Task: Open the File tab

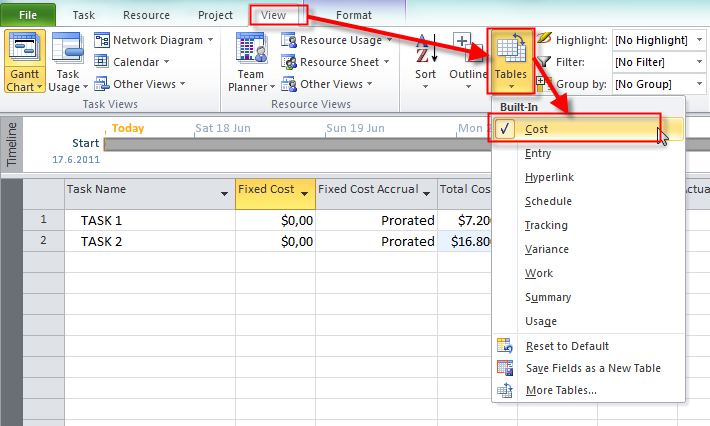Action: pos(28,15)
